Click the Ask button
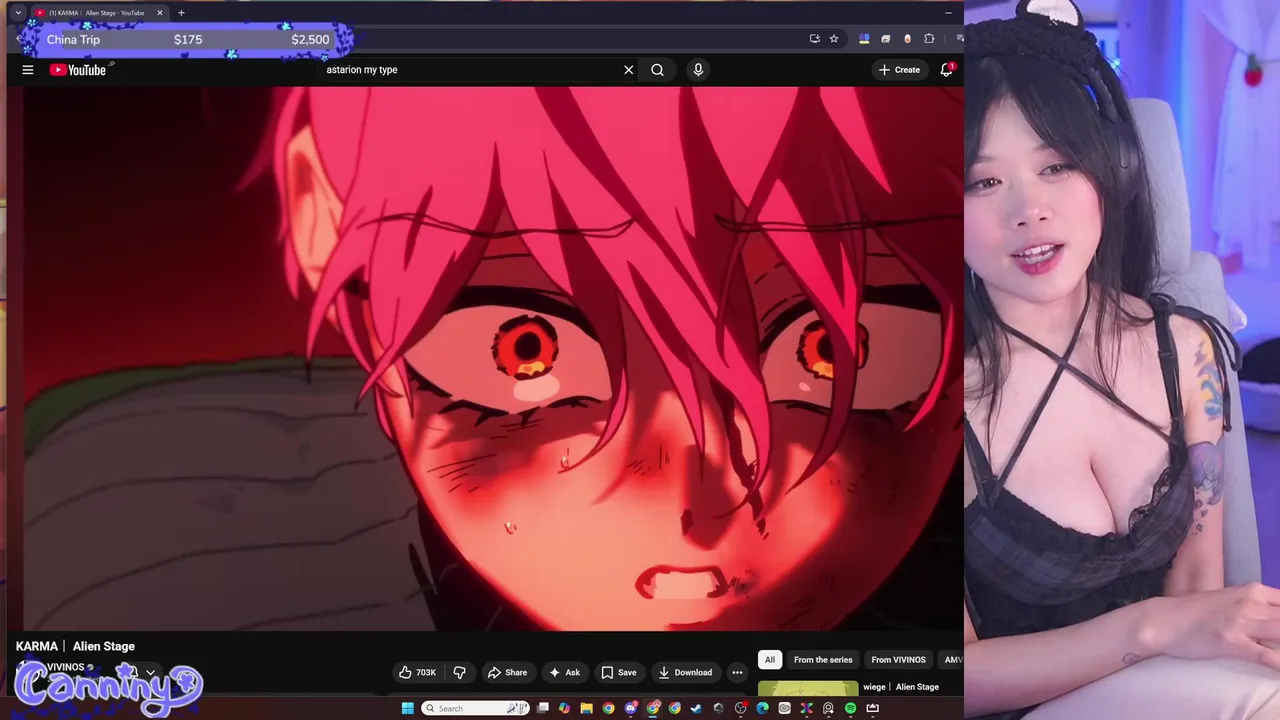Viewport: 1280px width, 720px height. tap(564, 672)
